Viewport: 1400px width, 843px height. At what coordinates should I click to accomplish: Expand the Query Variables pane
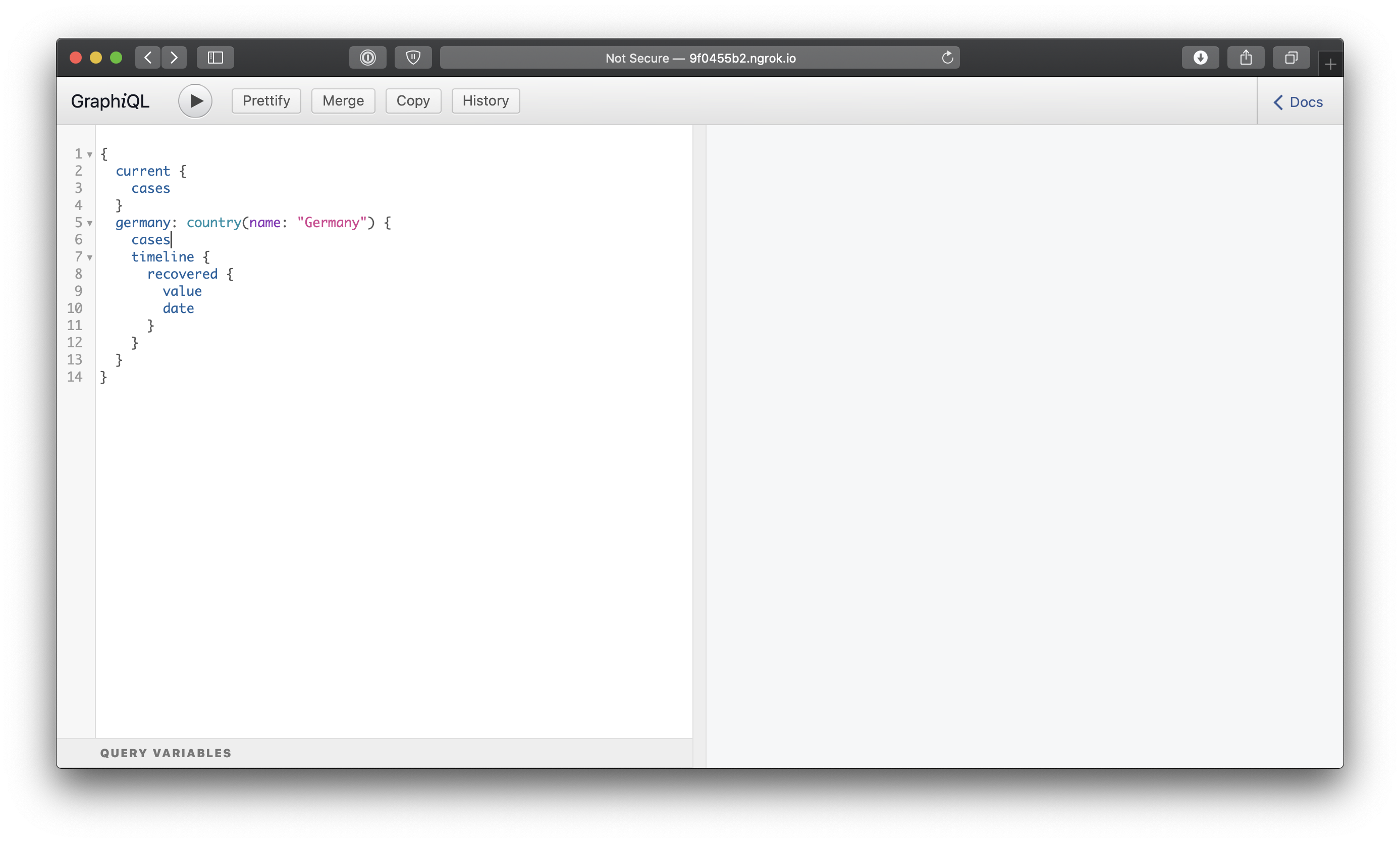[166, 753]
